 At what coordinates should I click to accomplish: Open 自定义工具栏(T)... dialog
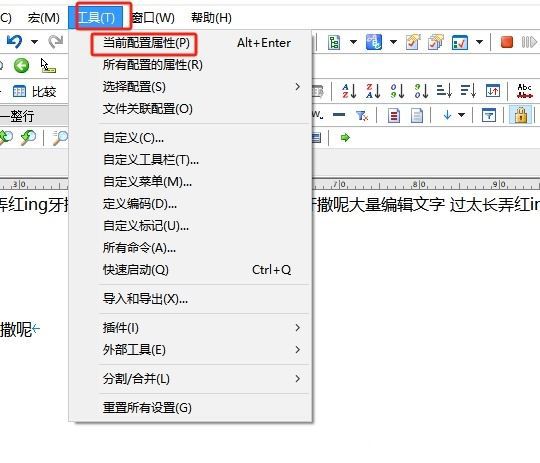point(190,160)
